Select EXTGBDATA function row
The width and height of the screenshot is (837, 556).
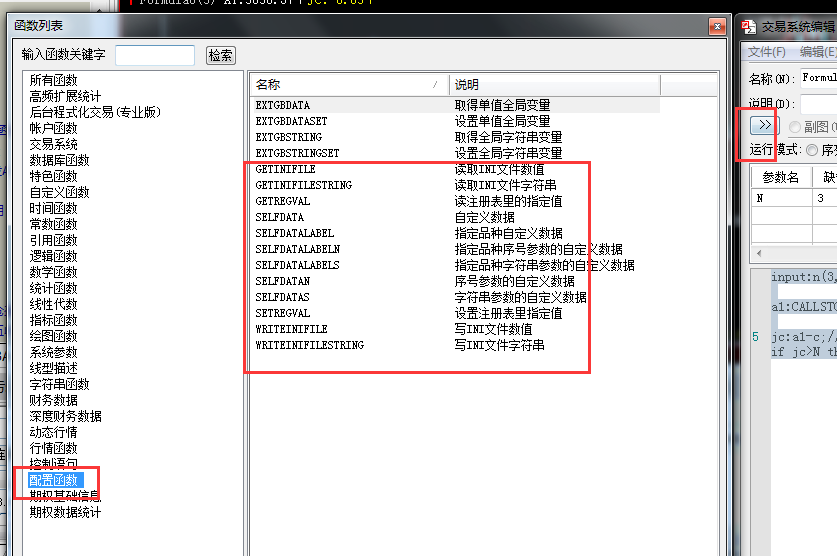point(455,105)
